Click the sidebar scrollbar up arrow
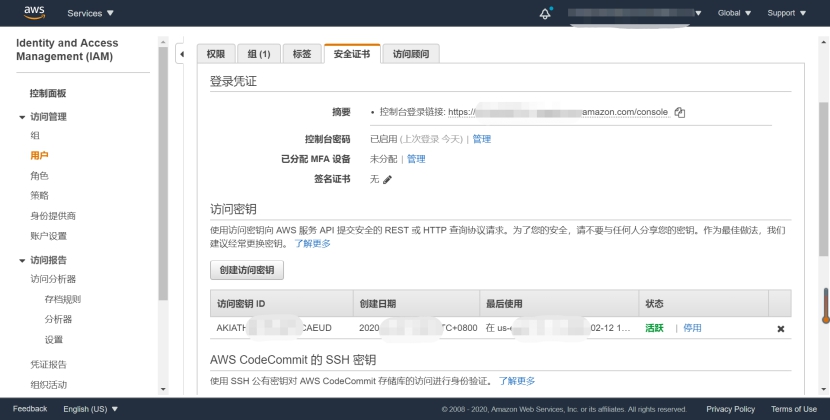Image resolution: width=830 pixels, height=420 pixels. pyautogui.click(x=163, y=42)
